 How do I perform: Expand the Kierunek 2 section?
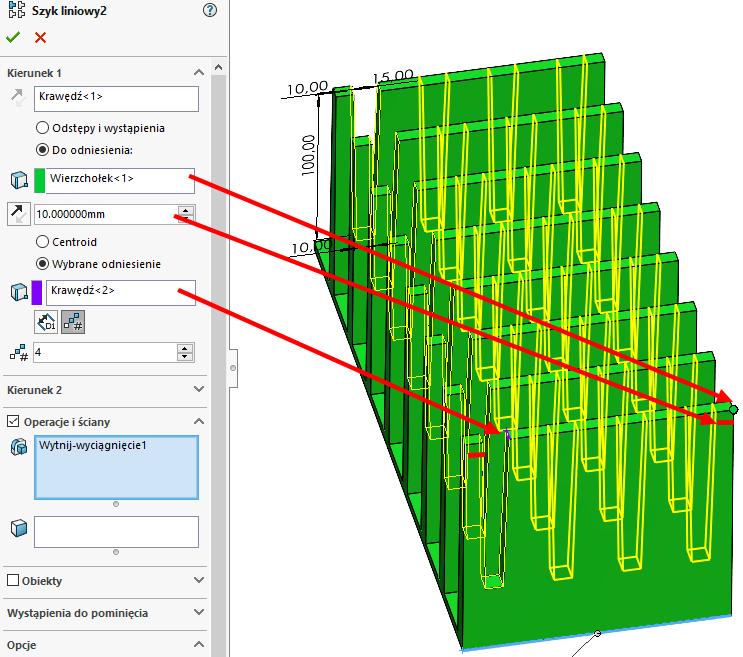click(198, 390)
